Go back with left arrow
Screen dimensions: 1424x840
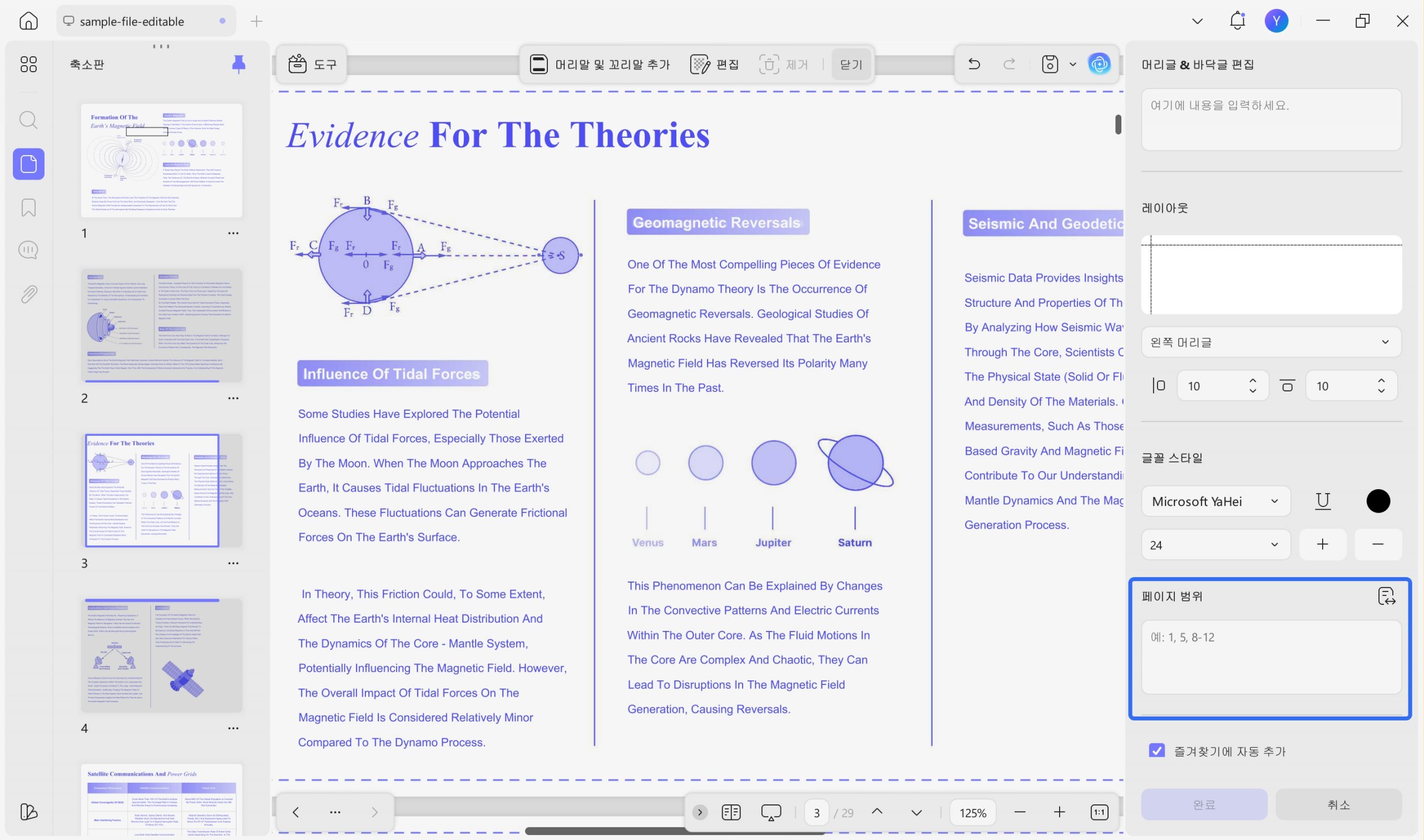pos(295,812)
